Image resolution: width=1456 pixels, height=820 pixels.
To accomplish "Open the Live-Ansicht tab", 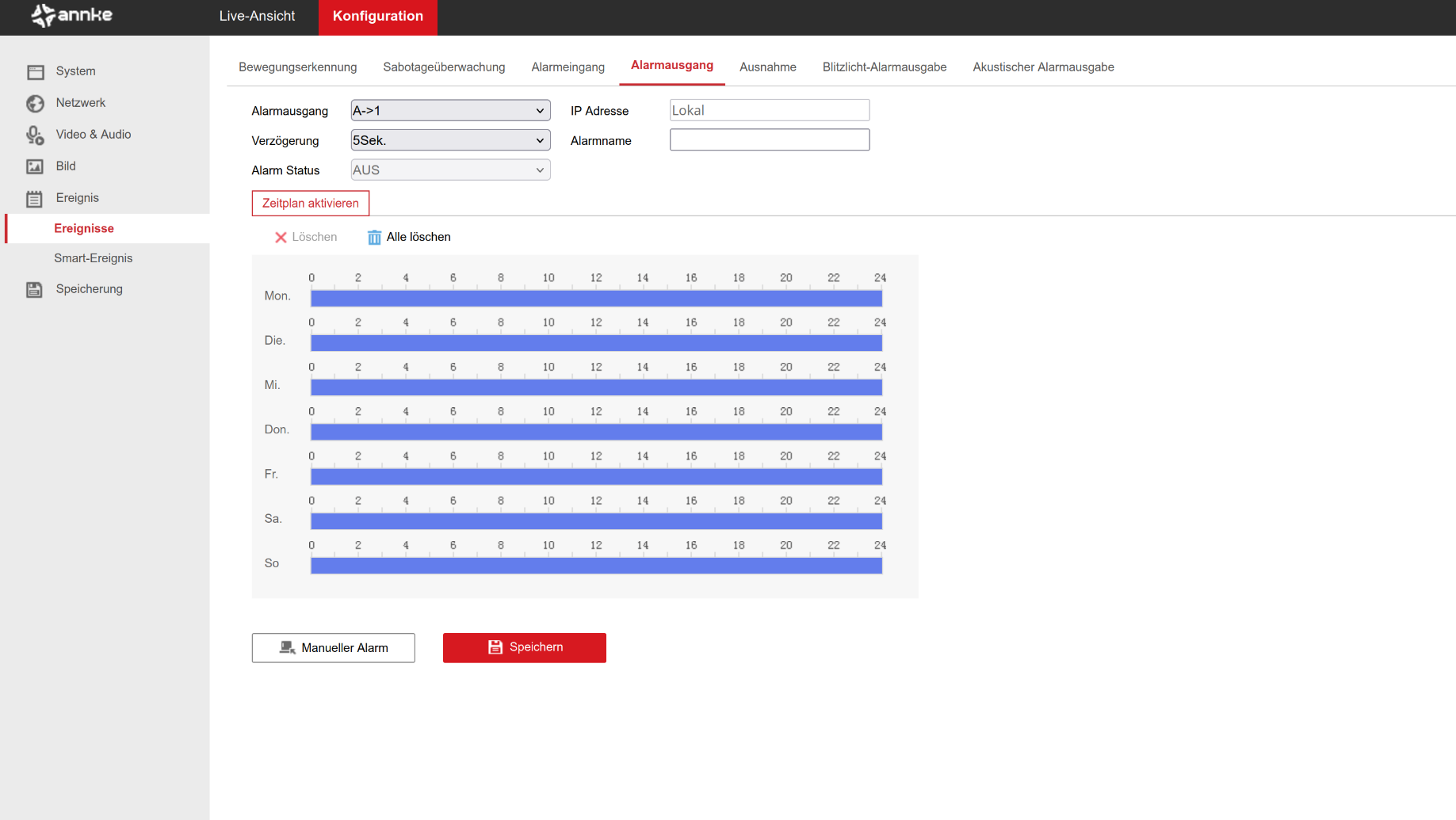I will 257,17.
